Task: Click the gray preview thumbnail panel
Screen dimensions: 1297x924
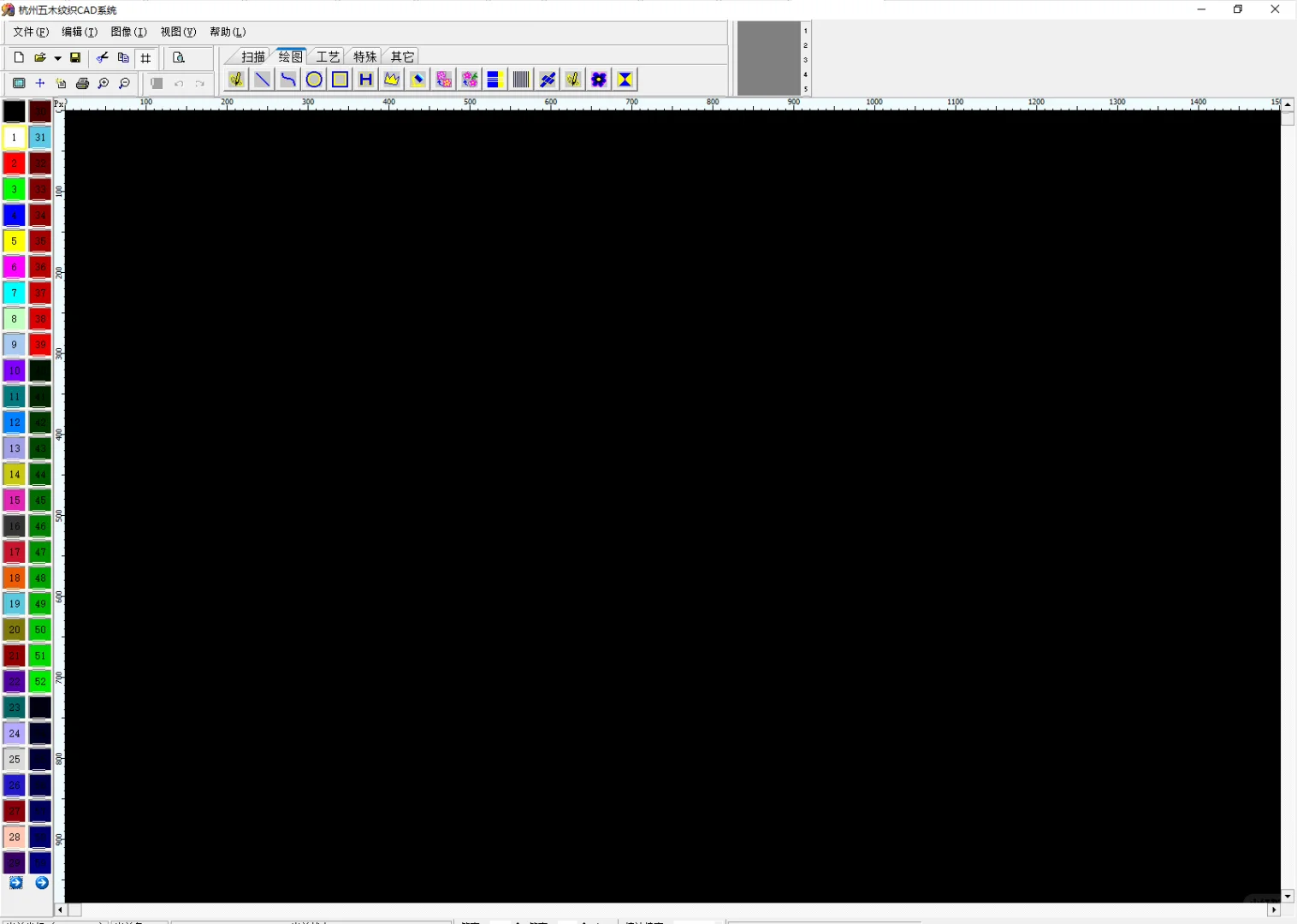Action: click(768, 58)
